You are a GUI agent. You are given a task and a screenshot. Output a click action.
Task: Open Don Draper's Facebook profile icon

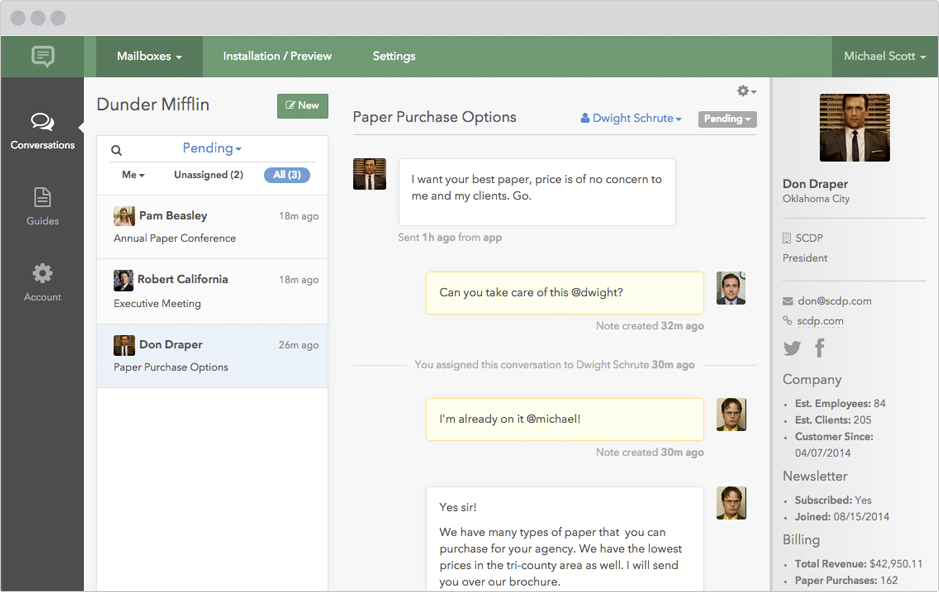click(x=818, y=348)
